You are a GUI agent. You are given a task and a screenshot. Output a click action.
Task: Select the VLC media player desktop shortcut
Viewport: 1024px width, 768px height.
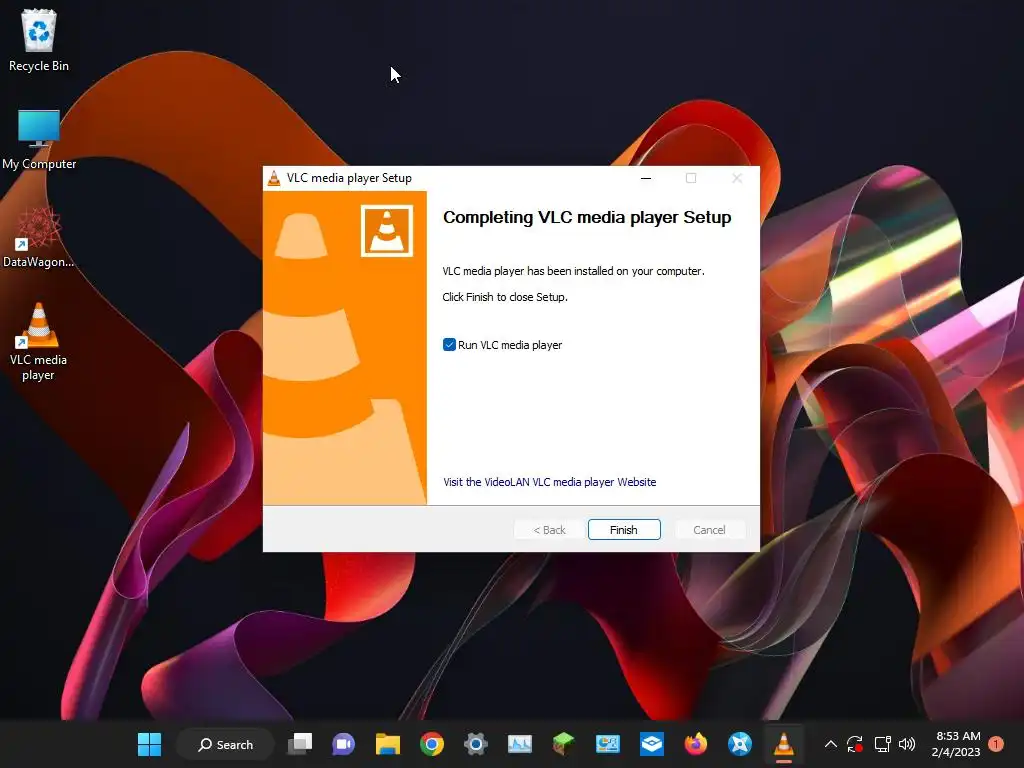pyautogui.click(x=39, y=342)
